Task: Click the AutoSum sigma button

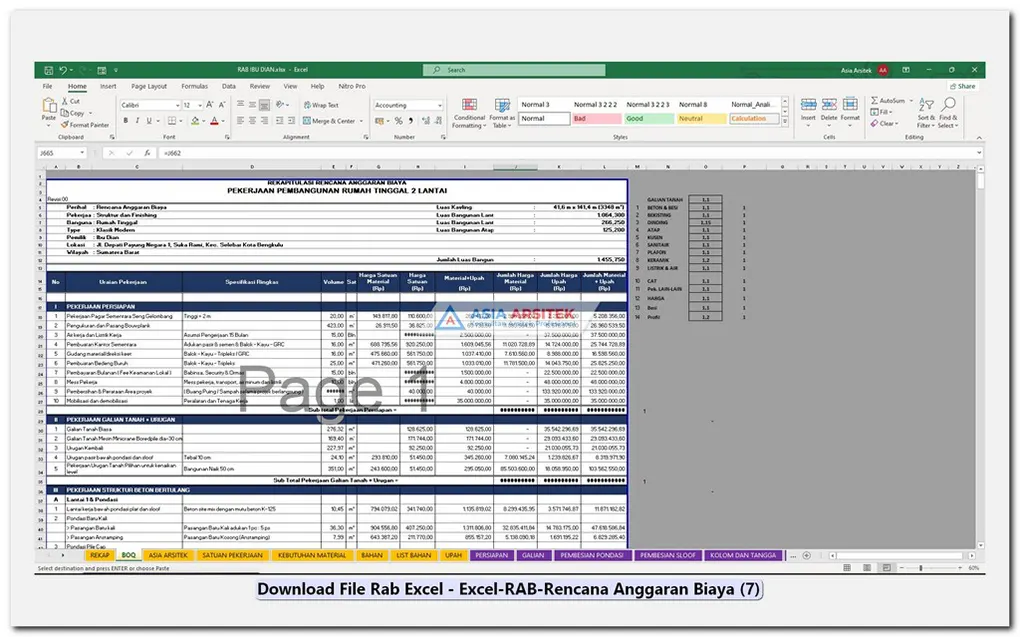Action: 889,101
